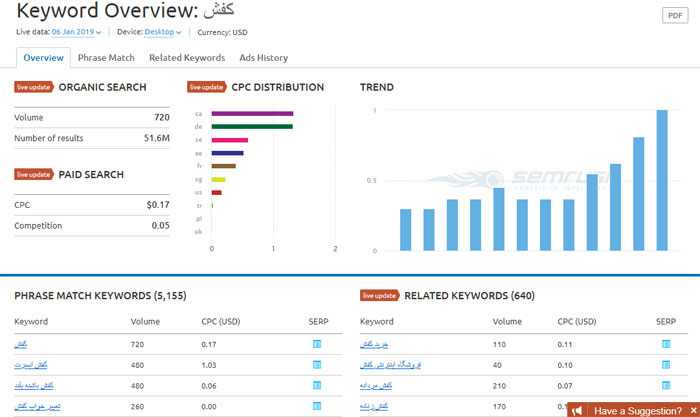Click Number of results value 51.6M
The width and height of the screenshot is (700, 417).
[x=157, y=138]
